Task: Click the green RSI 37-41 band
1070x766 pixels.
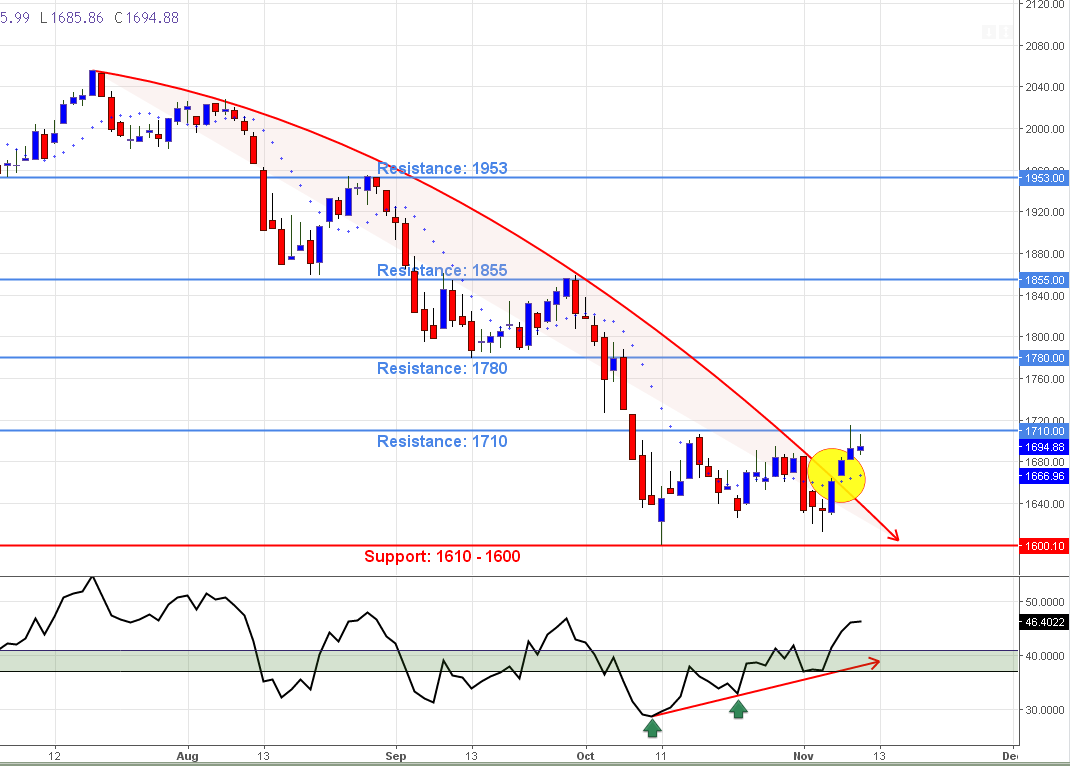Action: coord(508,661)
